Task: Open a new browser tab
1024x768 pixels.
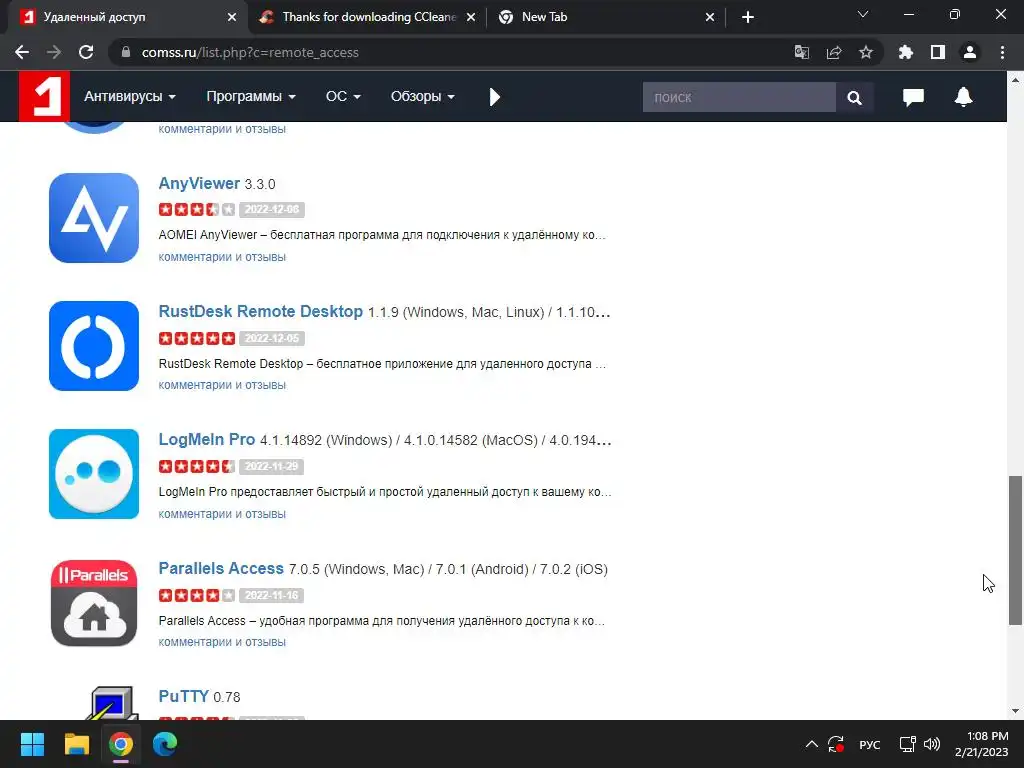Action: pos(748,17)
